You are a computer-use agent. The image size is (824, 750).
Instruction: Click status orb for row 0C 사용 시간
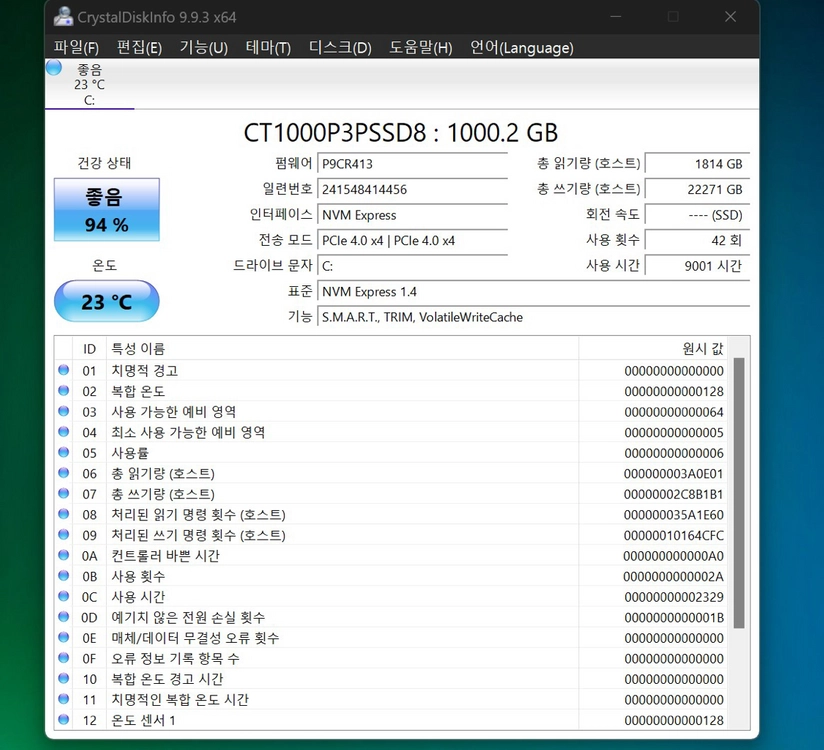[64, 596]
